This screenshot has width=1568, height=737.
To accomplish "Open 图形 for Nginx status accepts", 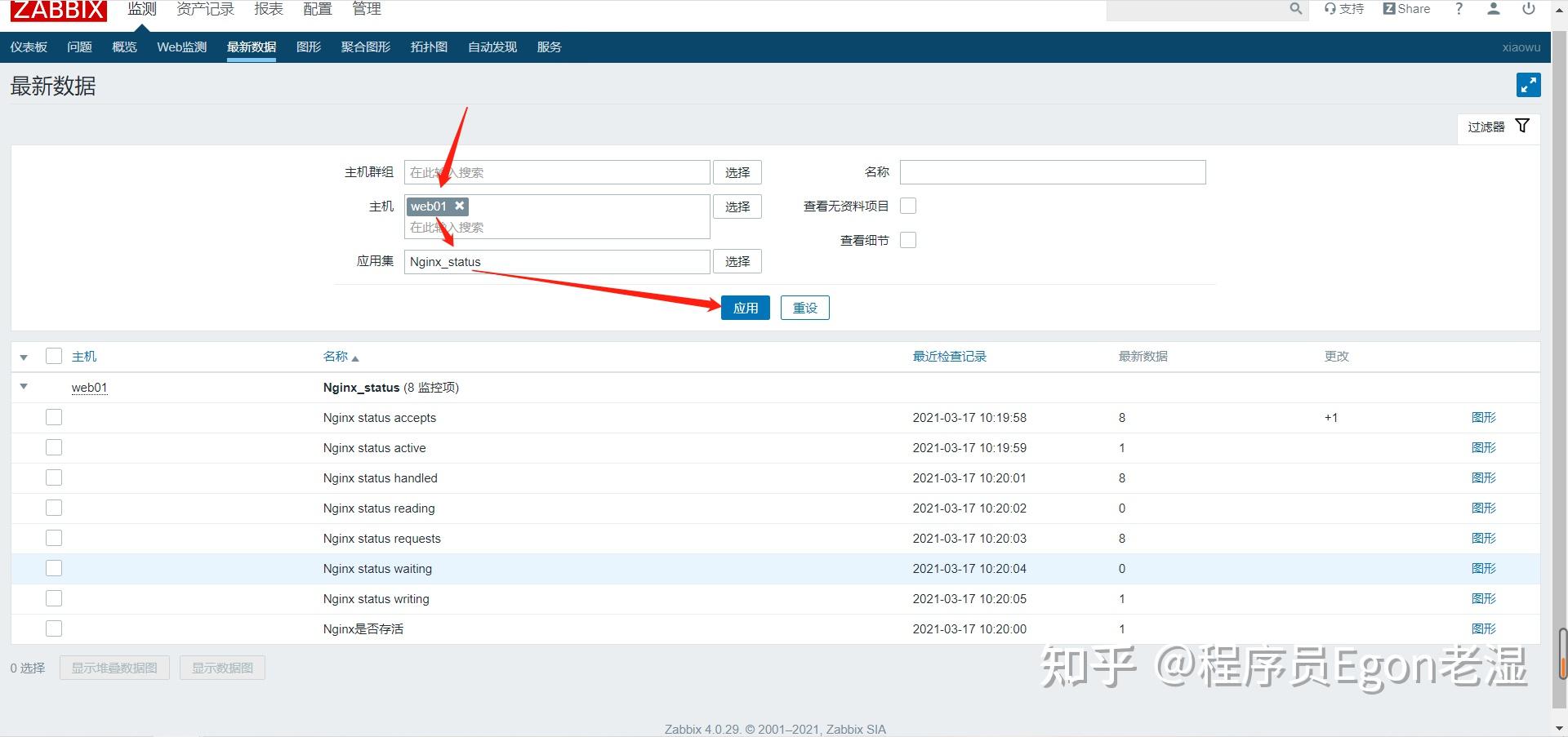I will point(1484,417).
